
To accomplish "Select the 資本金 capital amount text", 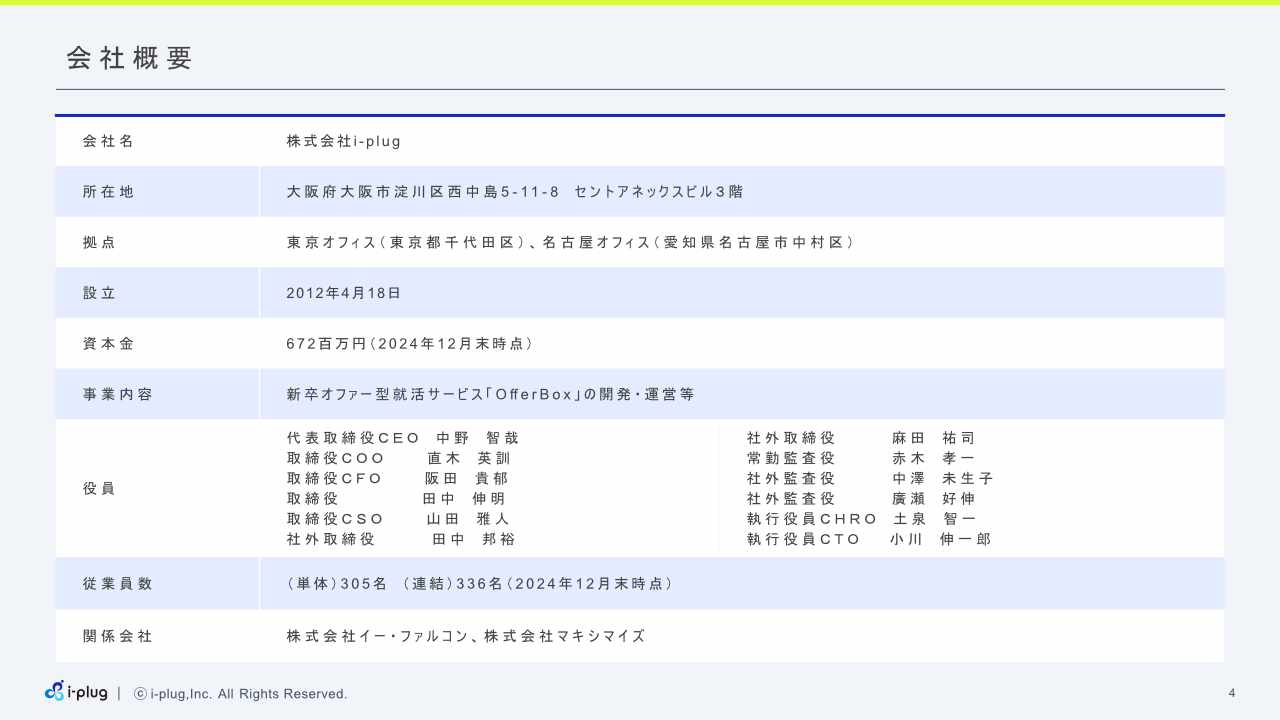I will [408, 343].
